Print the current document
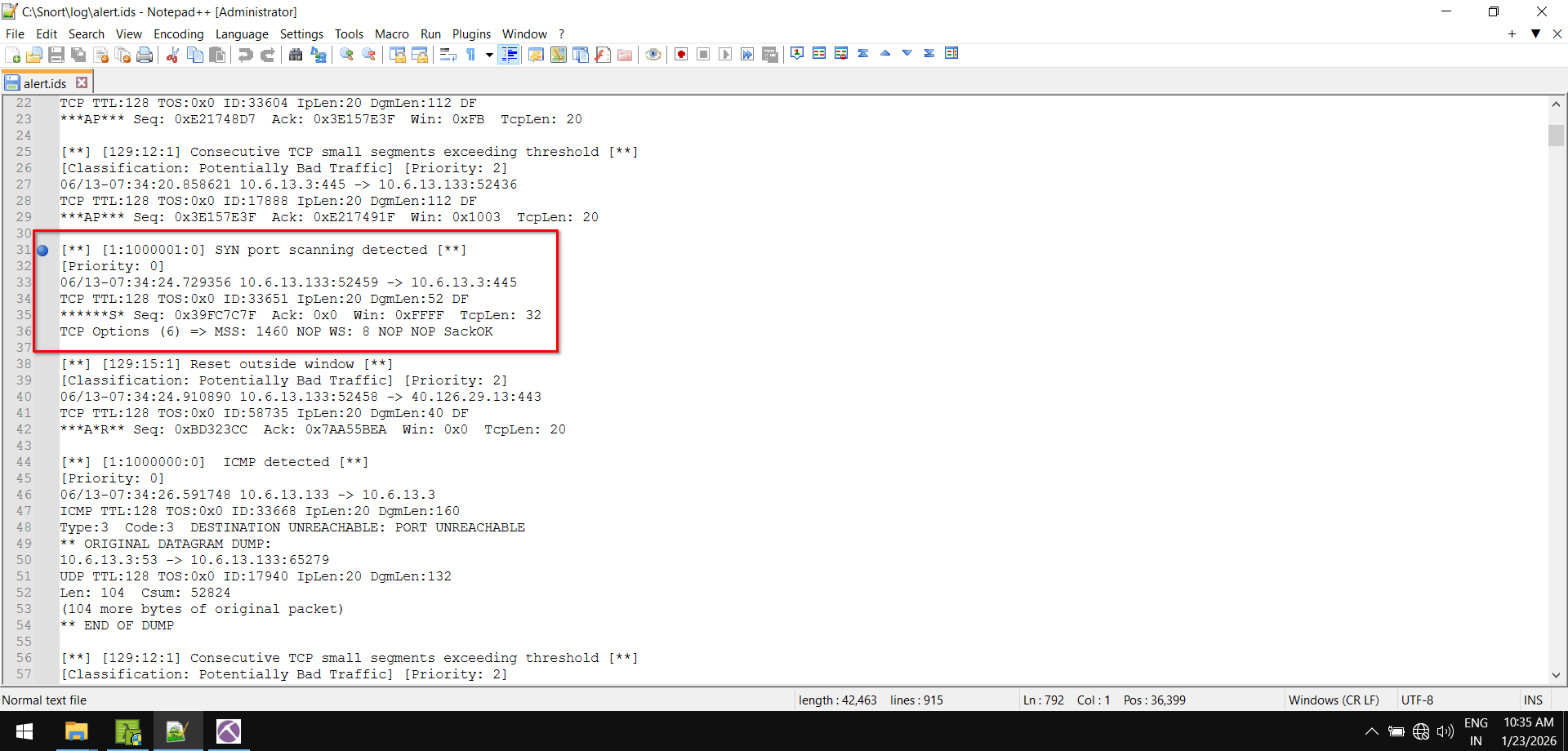 (x=145, y=54)
